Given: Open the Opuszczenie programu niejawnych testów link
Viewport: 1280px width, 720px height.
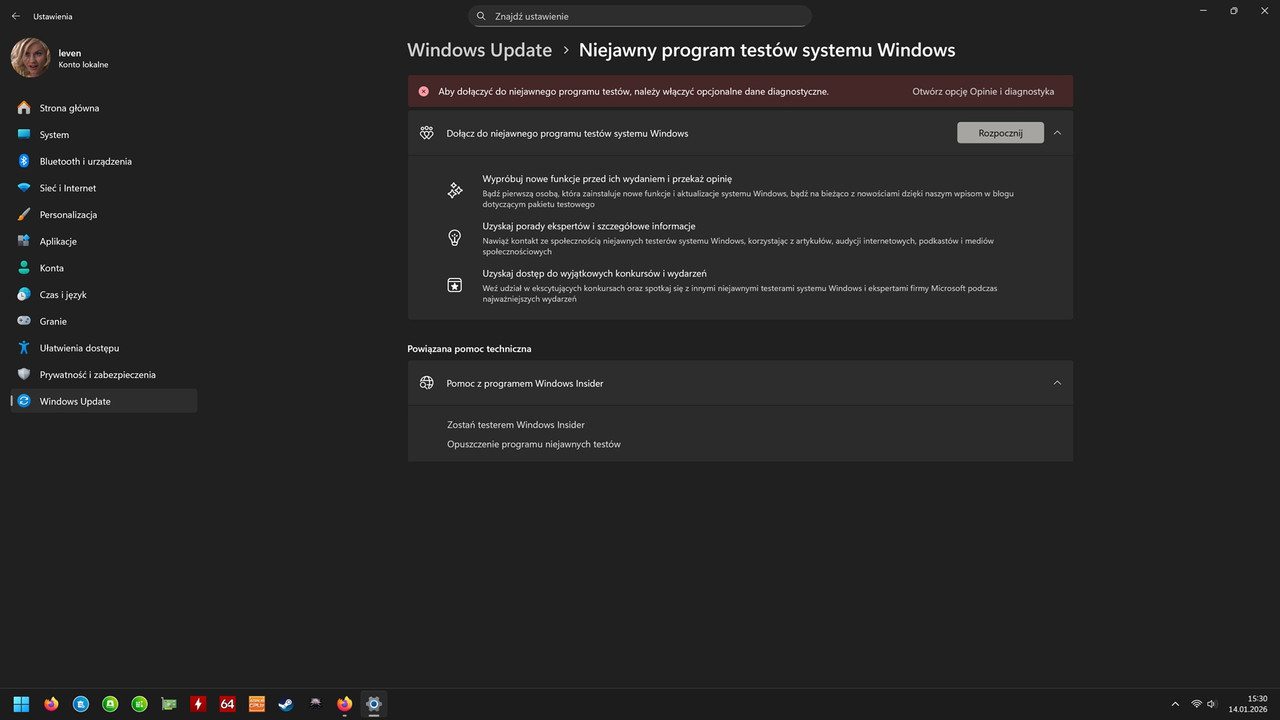Looking at the screenshot, I should (534, 444).
